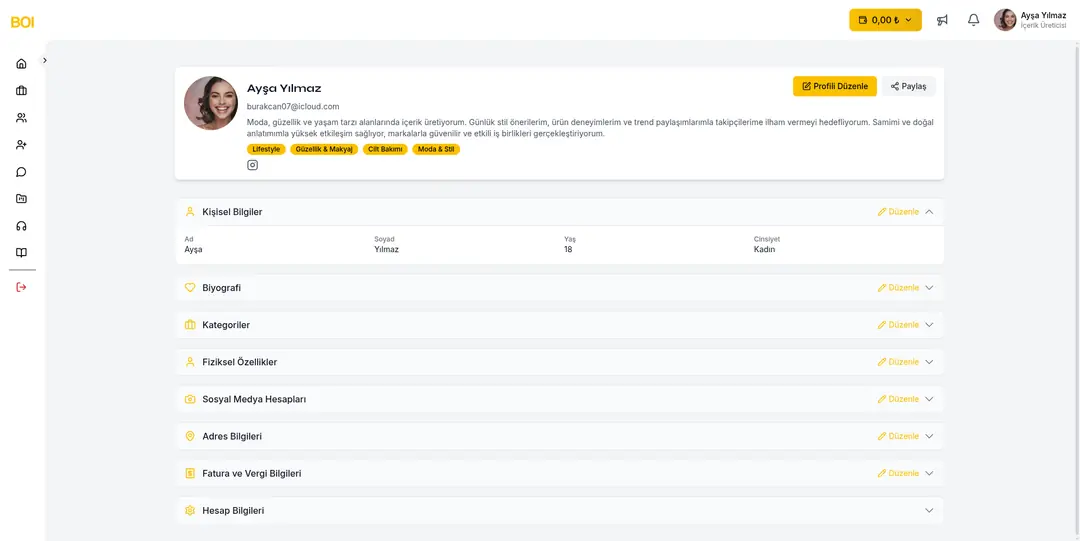Image resolution: width=1080 pixels, height=541 pixels.
Task: Click Düzenle link for Sosyal Medya Hesapları
Action: tap(898, 399)
